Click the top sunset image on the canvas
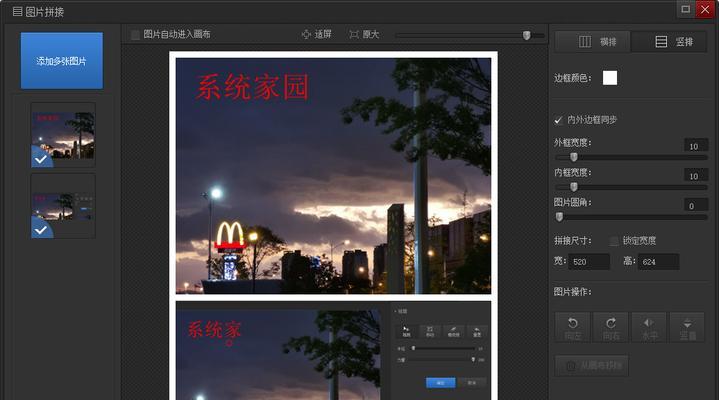The image size is (719, 400). click(333, 176)
